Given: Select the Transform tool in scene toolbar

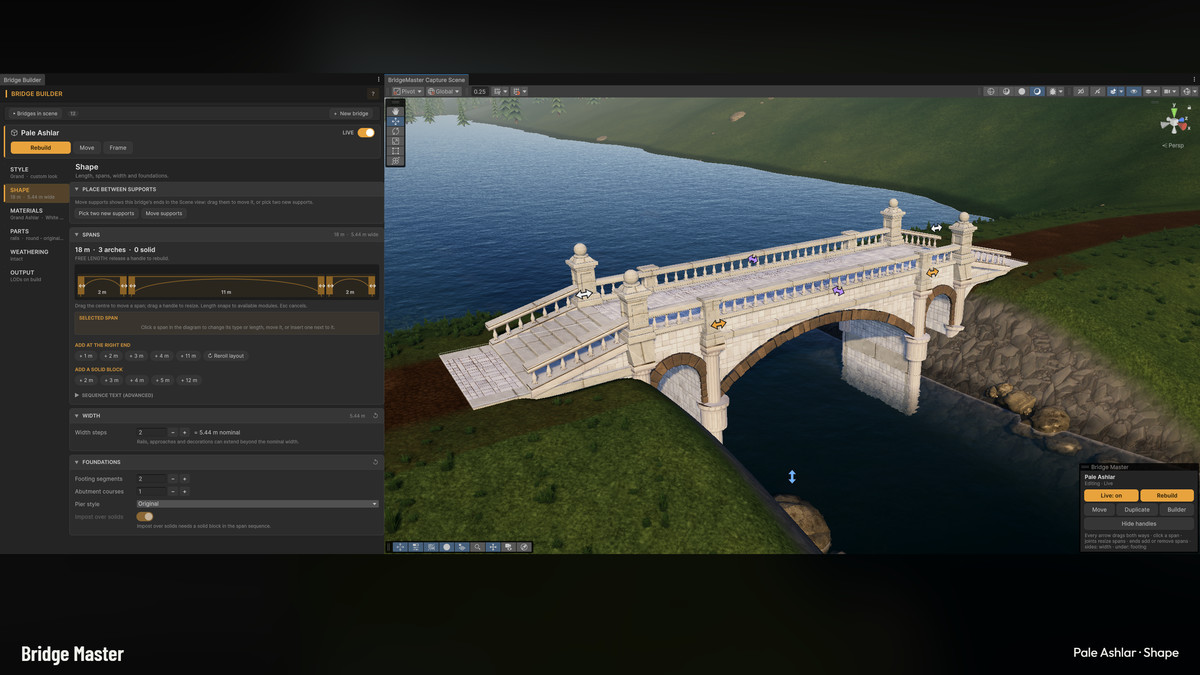Looking at the screenshot, I should point(396,160).
